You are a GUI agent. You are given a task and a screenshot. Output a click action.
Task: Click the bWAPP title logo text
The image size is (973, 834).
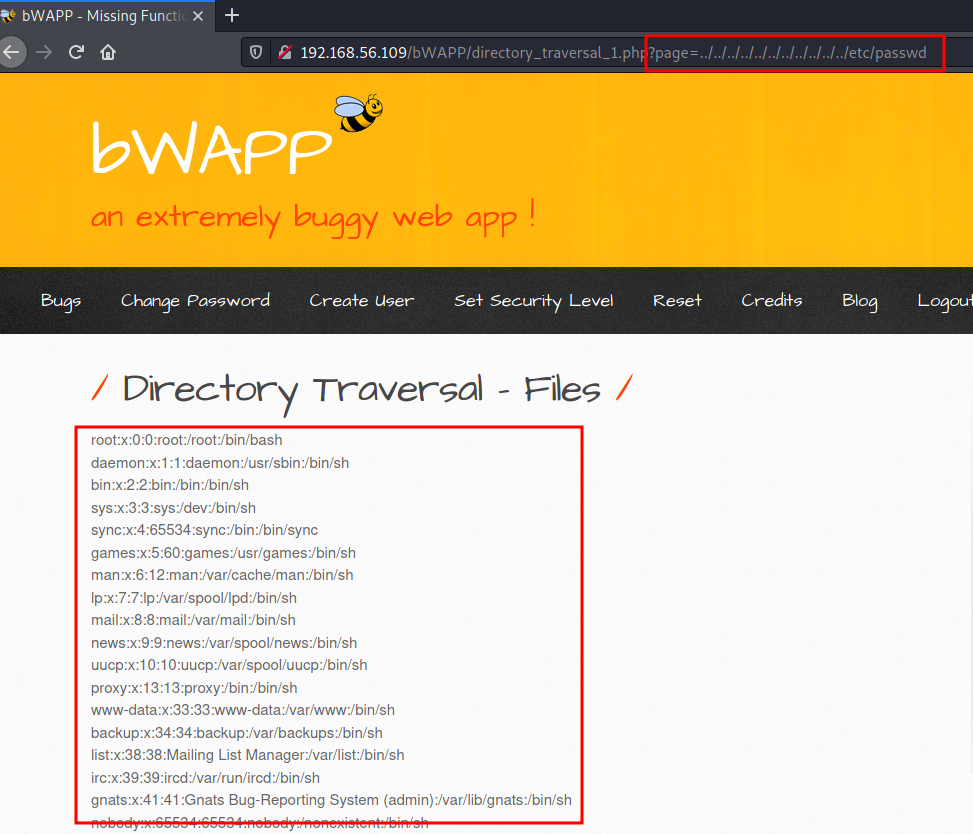(212, 148)
